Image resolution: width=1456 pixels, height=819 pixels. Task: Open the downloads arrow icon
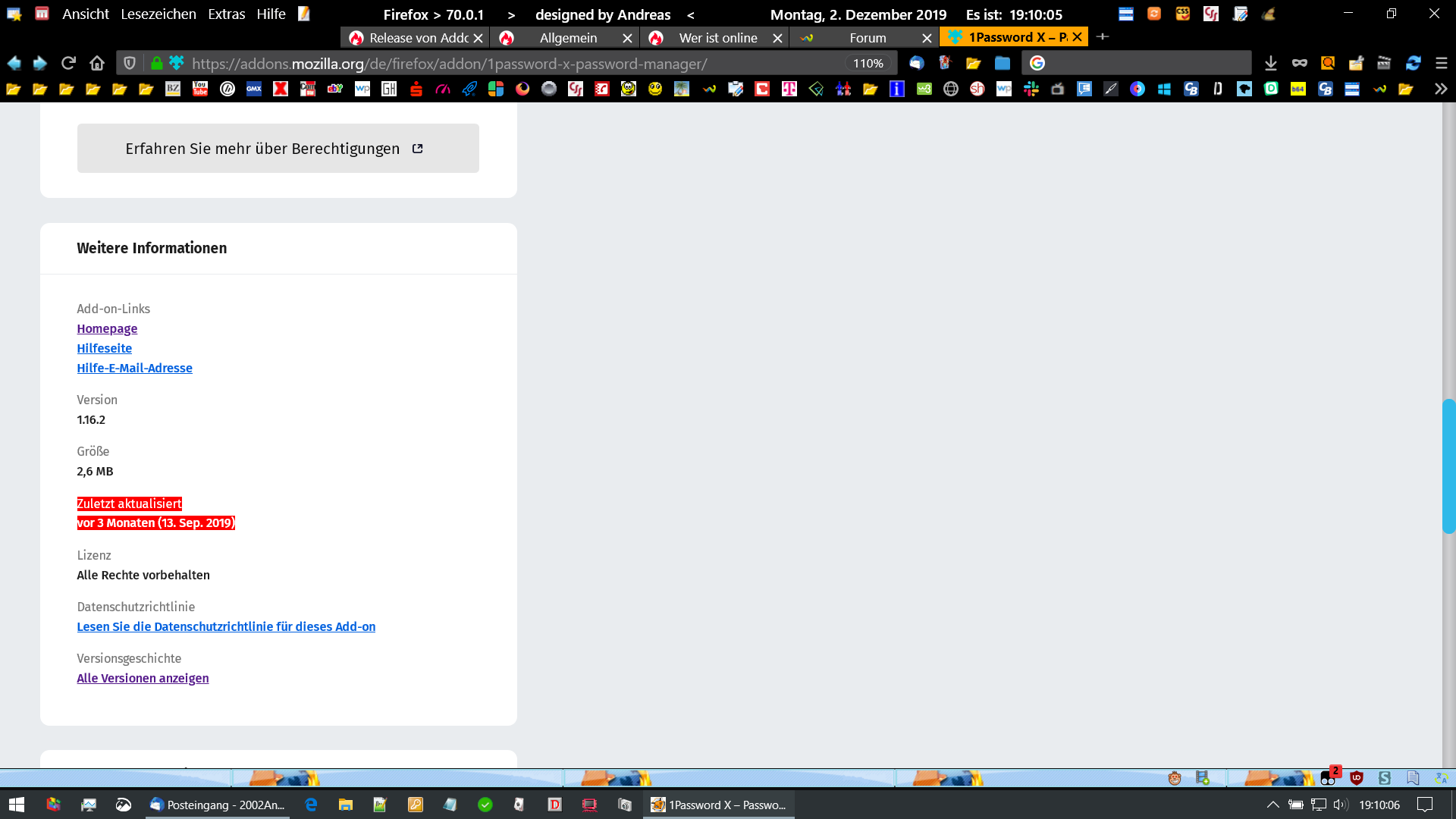click(1271, 63)
